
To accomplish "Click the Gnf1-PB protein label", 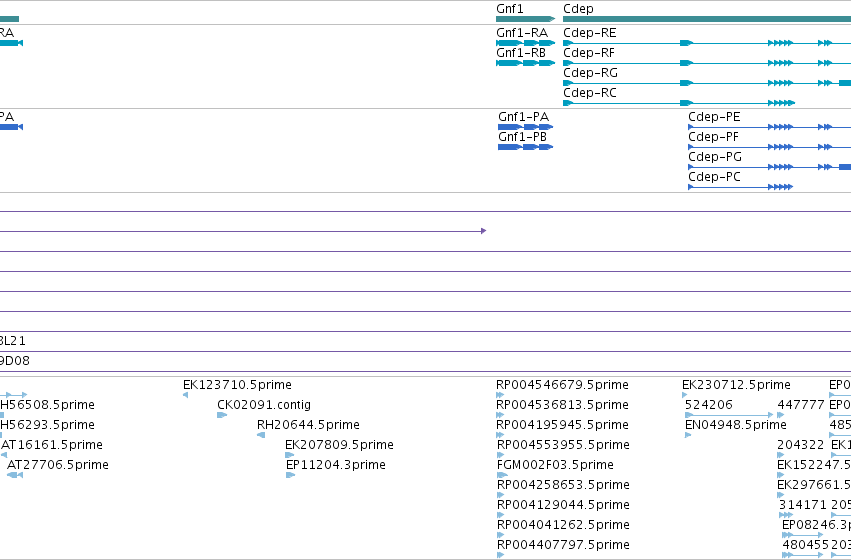I will click(x=523, y=137).
